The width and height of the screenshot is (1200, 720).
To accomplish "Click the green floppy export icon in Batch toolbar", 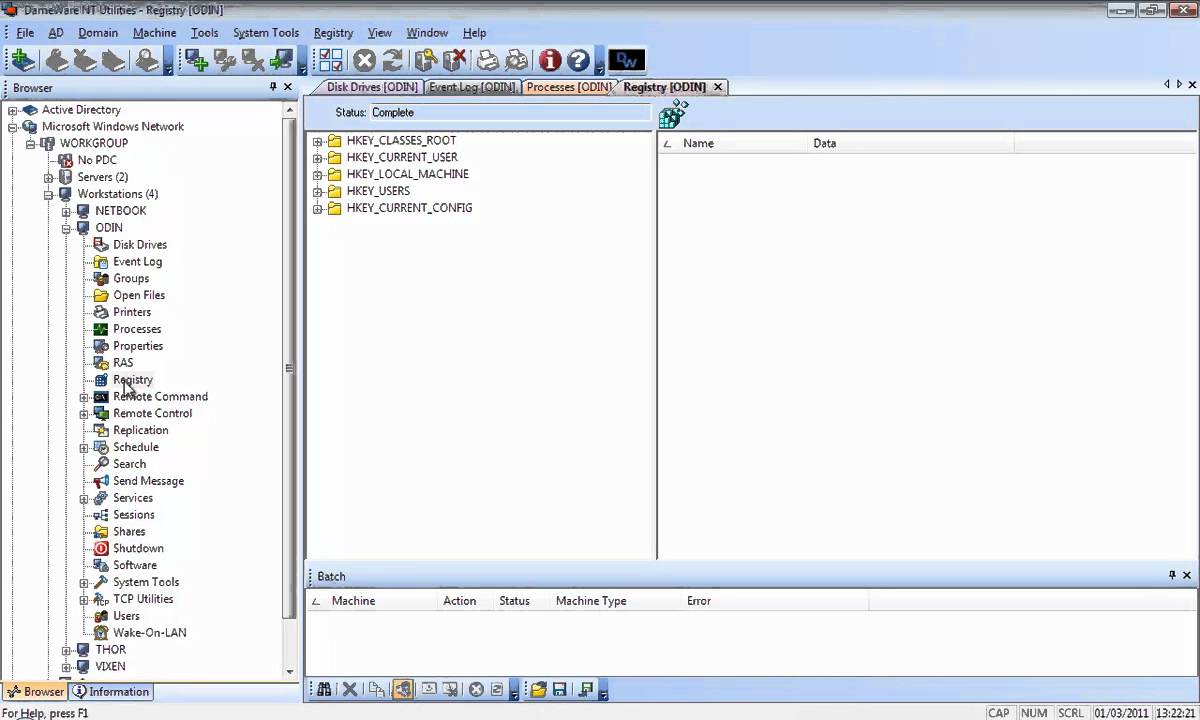I will pos(586,689).
